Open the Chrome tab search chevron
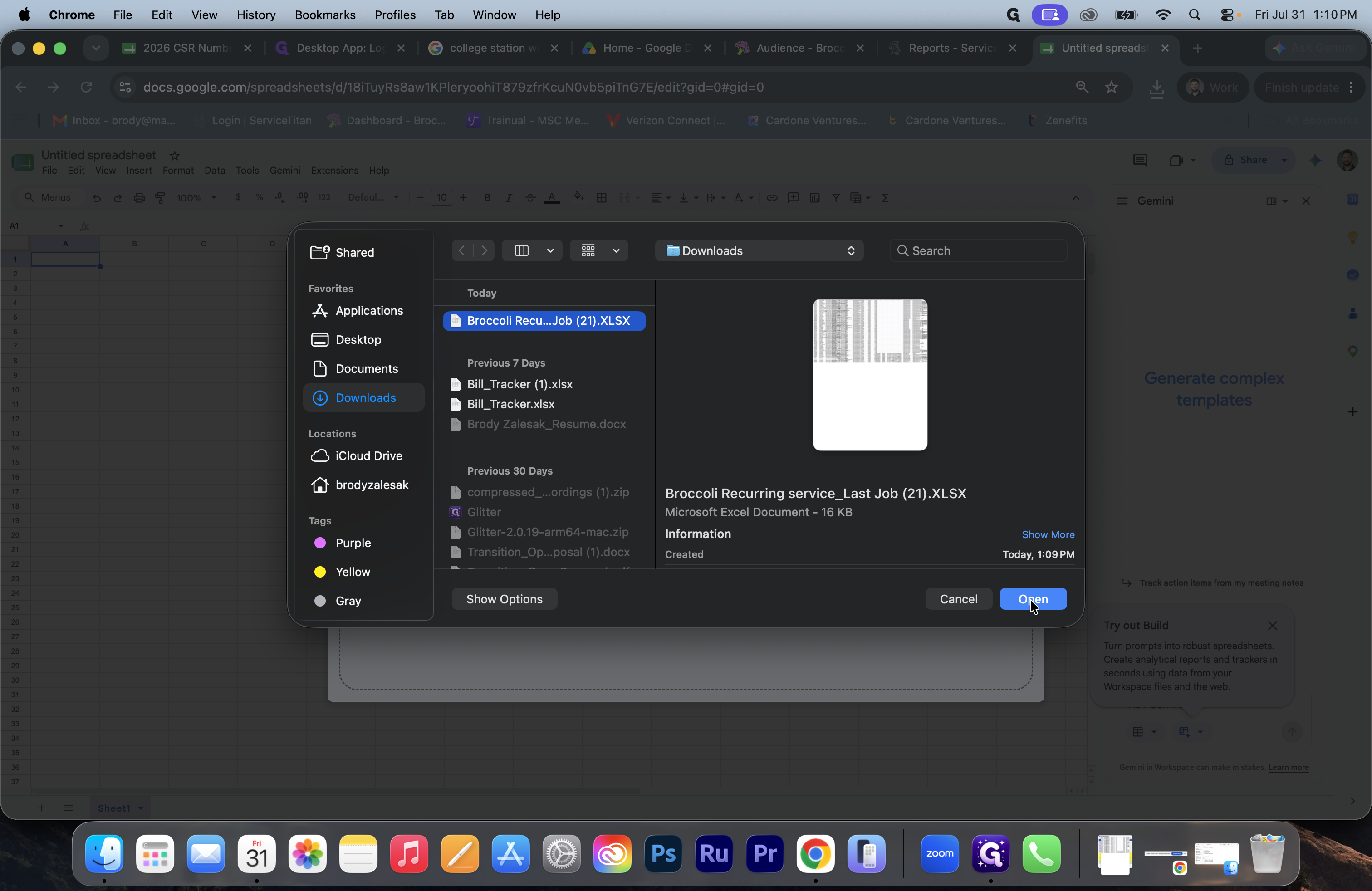1372x891 pixels. [96, 48]
